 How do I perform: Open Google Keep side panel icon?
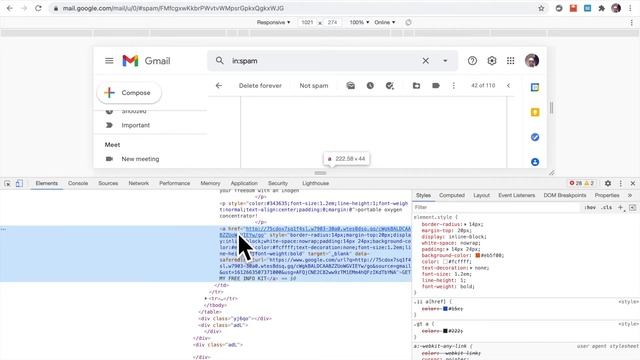535,112
